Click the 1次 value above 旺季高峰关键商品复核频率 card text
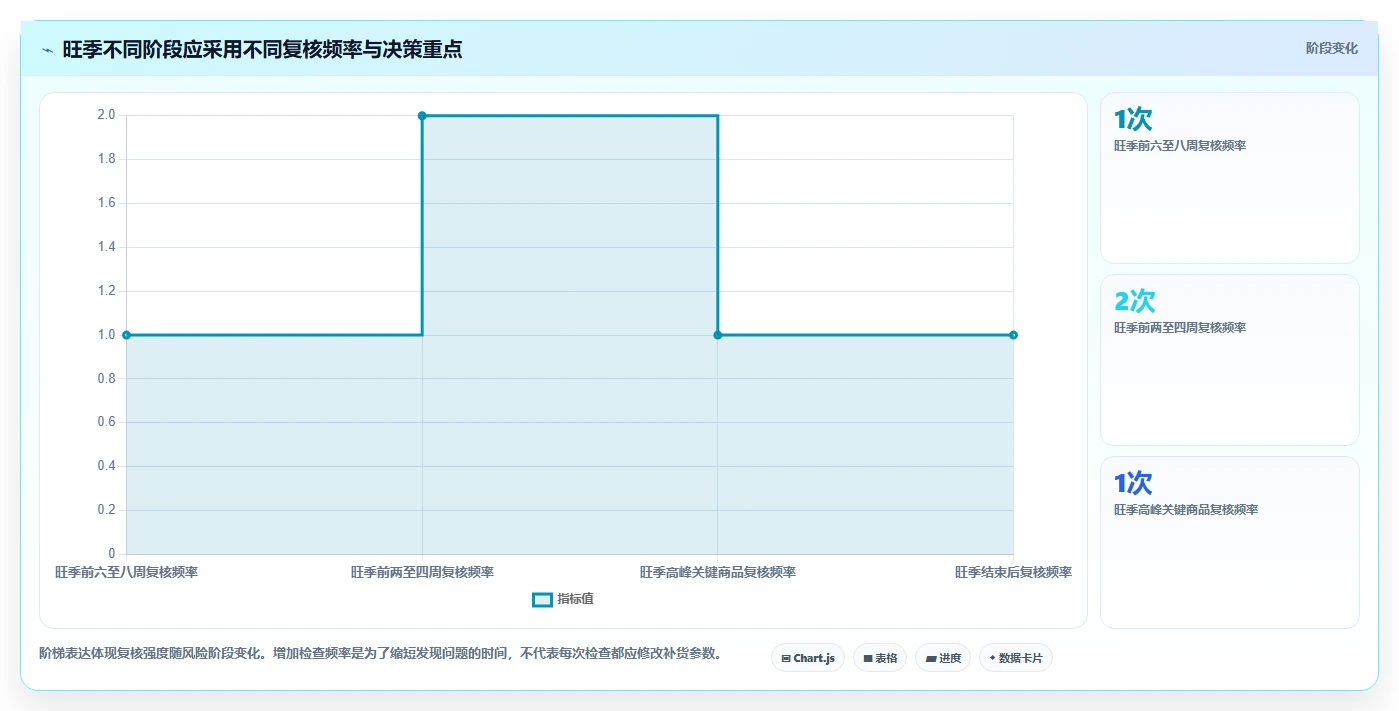Viewport: 1399px width, 711px height. point(1133,483)
